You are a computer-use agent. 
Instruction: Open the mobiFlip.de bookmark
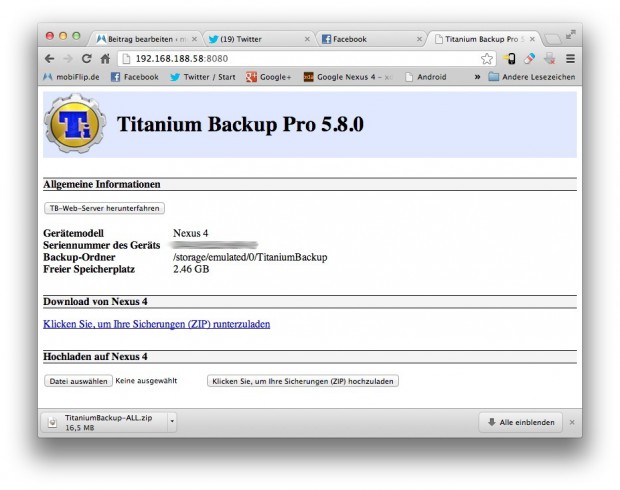(x=72, y=77)
